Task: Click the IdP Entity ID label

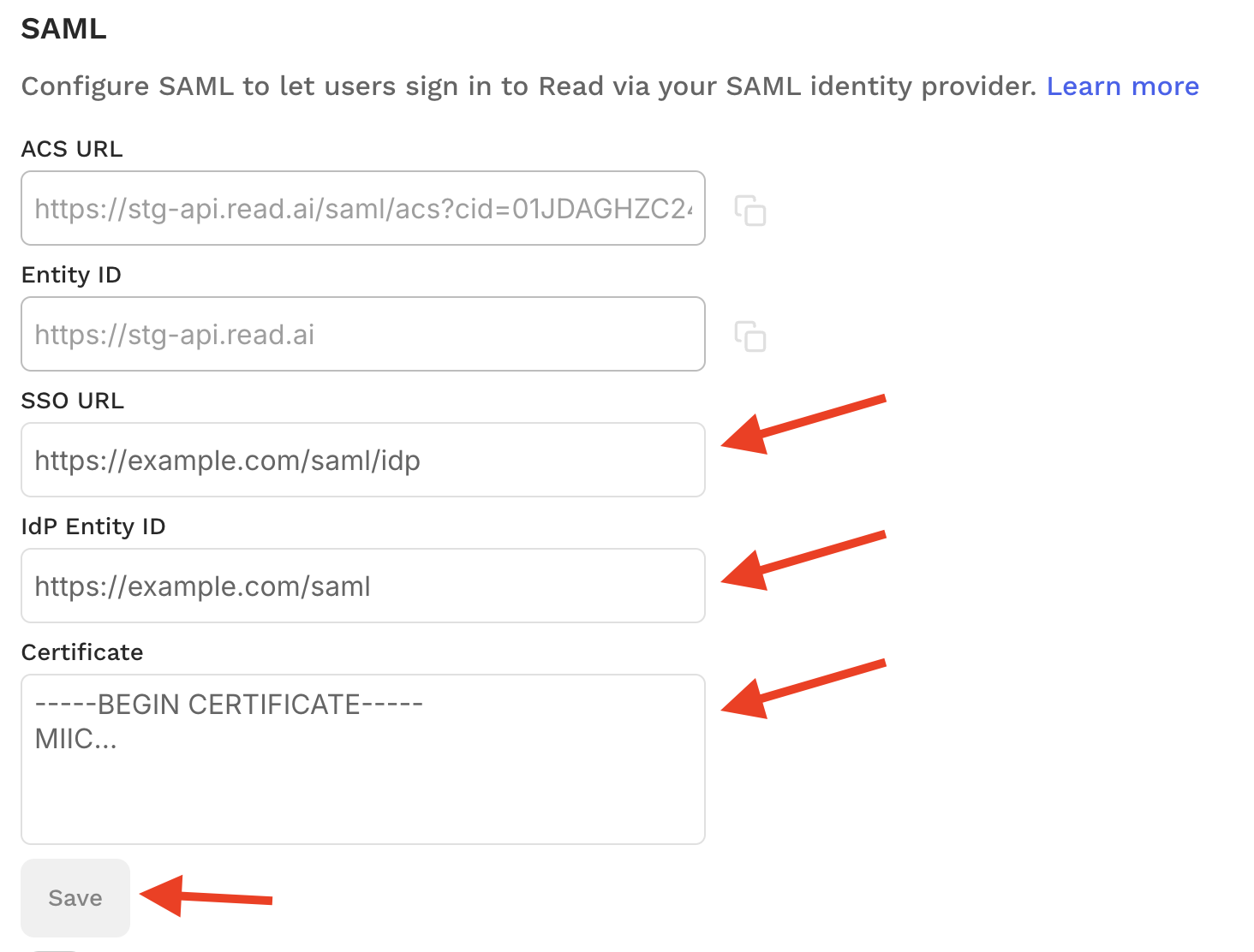Action: coord(93,527)
